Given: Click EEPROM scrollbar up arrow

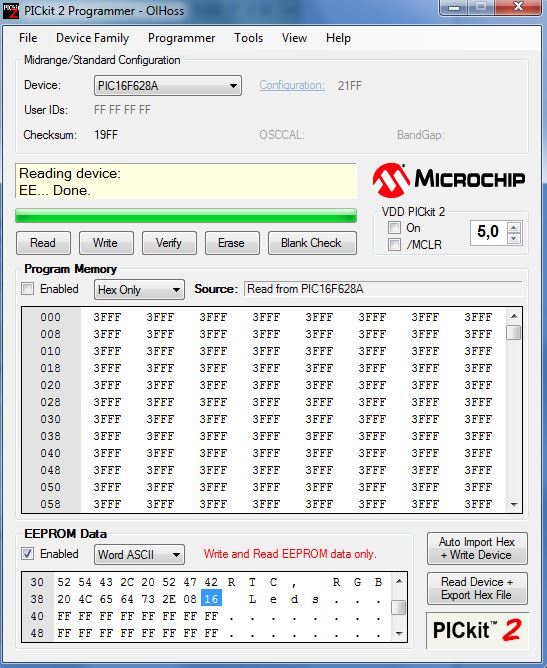Looking at the screenshot, I should coord(399,581).
